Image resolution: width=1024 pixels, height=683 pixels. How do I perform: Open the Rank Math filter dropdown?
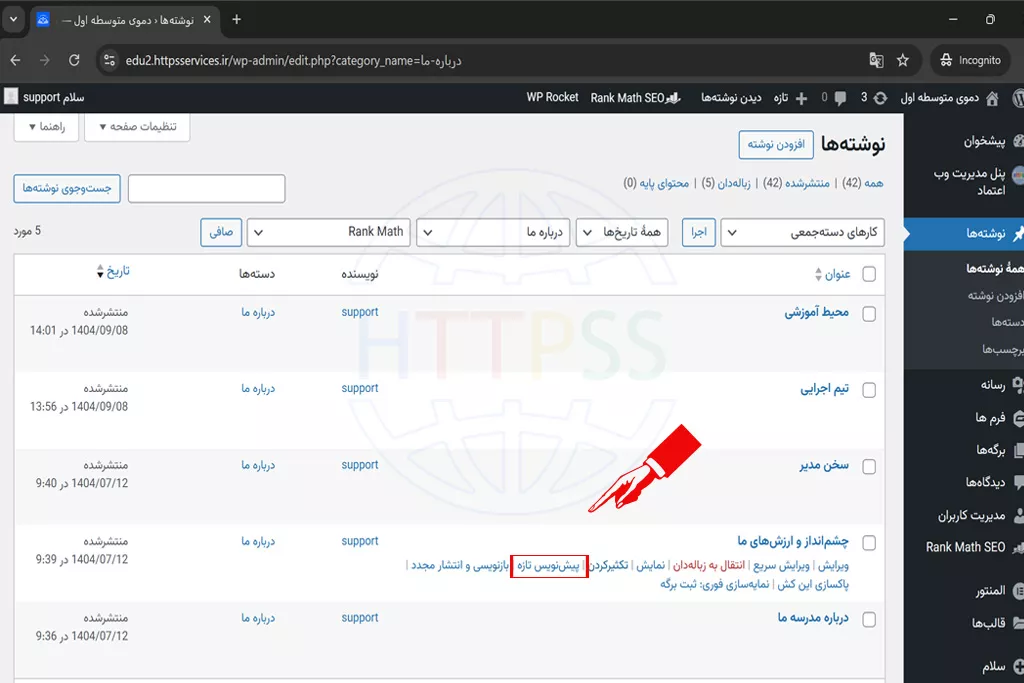coord(328,232)
